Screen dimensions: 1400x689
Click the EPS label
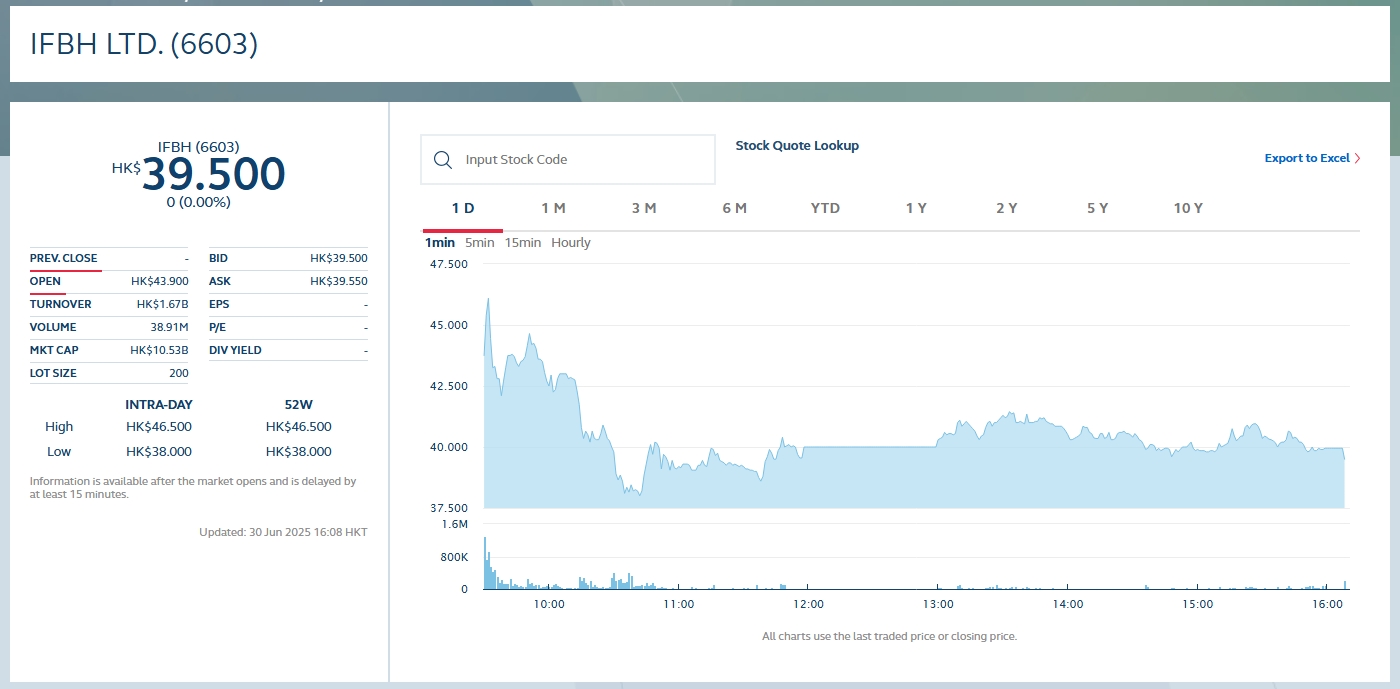click(219, 304)
